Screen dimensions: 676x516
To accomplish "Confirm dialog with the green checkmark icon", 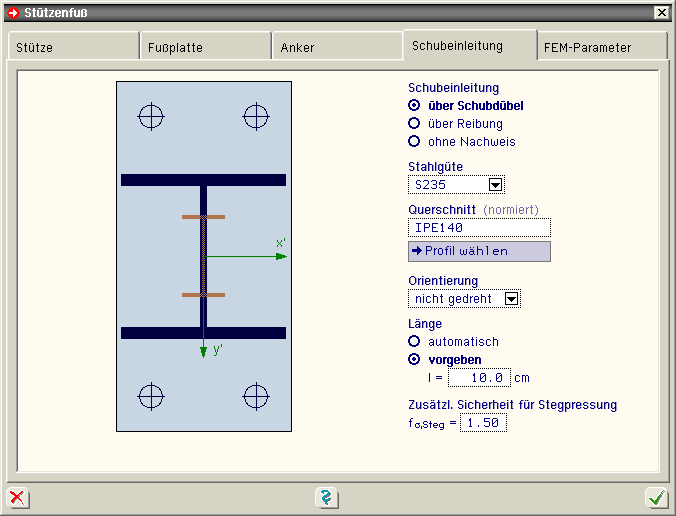I will pos(656,497).
